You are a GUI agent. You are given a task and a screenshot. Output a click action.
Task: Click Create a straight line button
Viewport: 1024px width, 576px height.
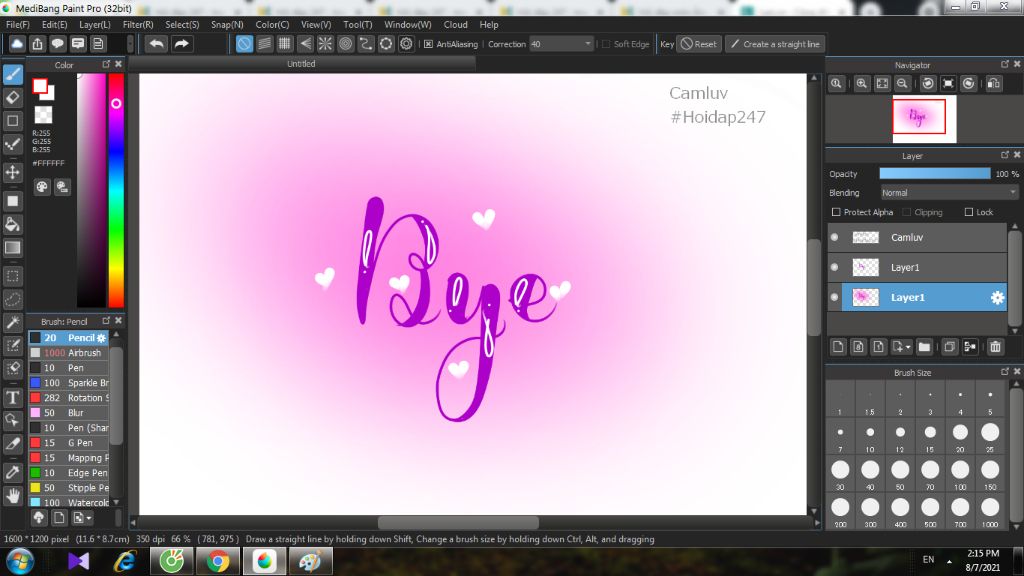[775, 44]
